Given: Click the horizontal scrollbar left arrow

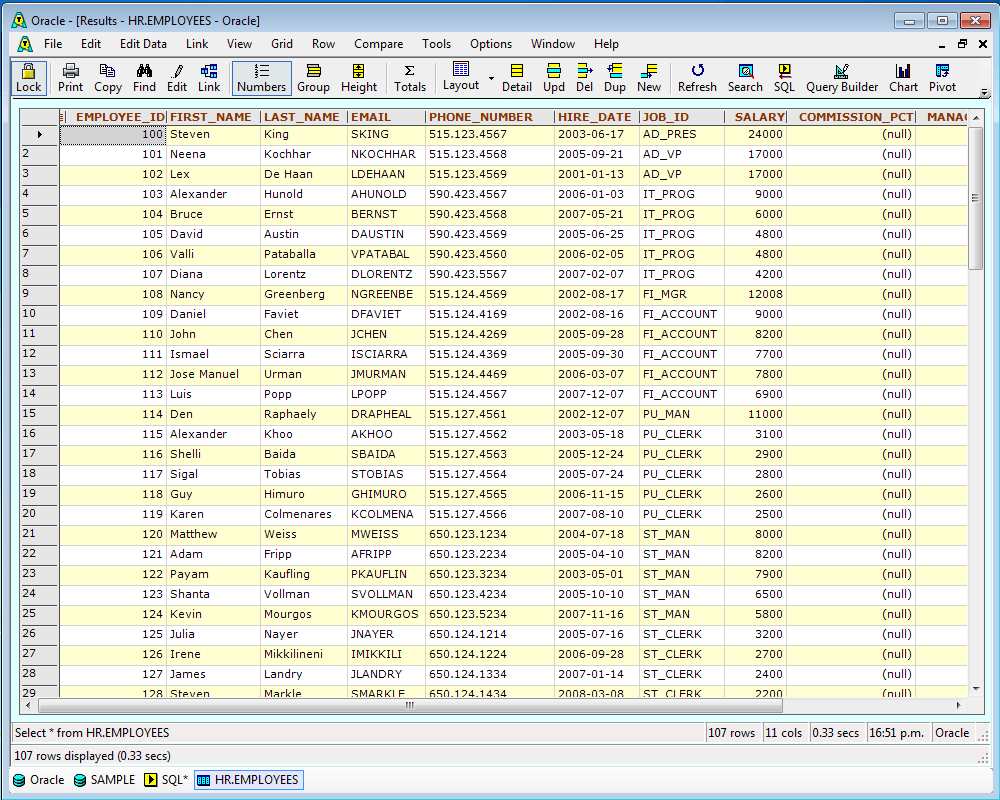Looking at the screenshot, I should [x=28, y=705].
